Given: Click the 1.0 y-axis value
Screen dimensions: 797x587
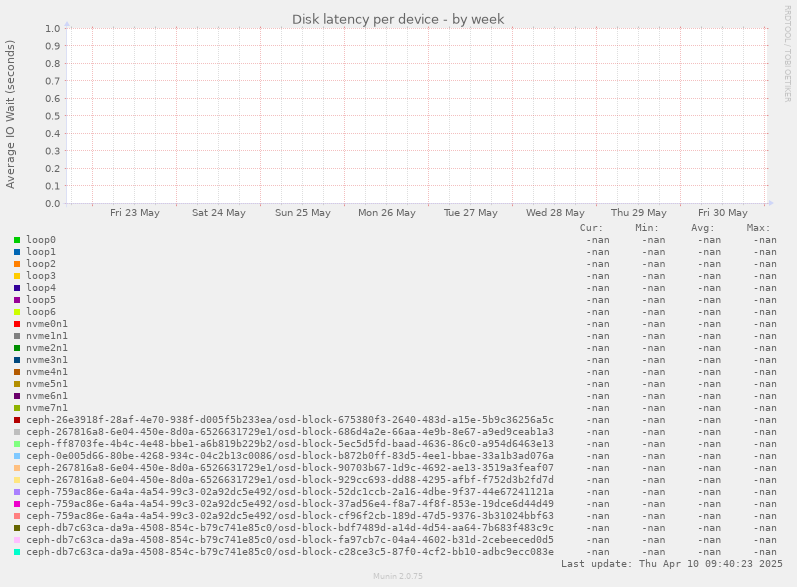Looking at the screenshot, I should point(52,28).
